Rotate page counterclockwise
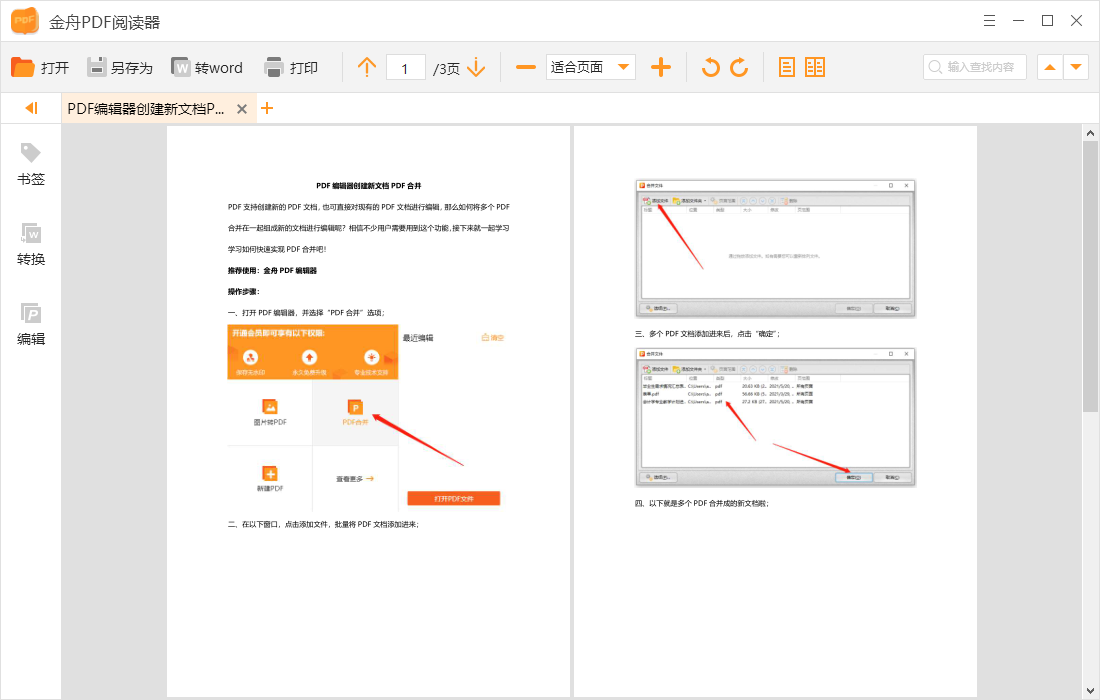Viewport: 1100px width, 700px height. [x=711, y=67]
